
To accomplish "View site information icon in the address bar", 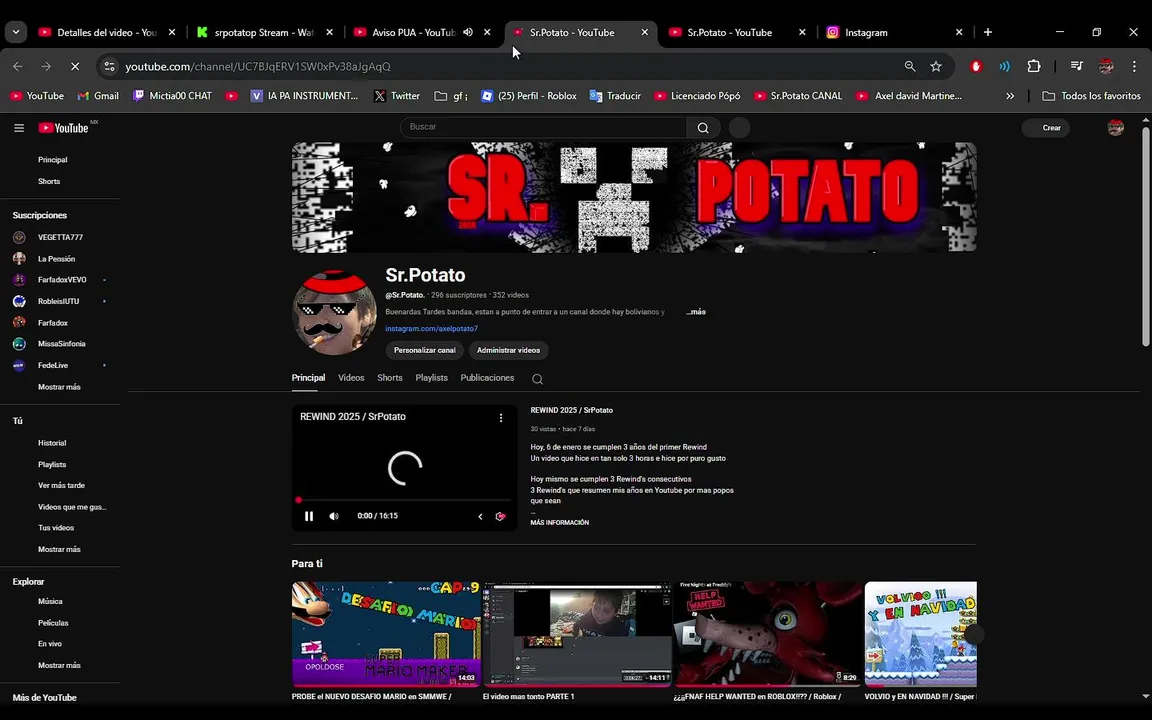I will [x=109, y=66].
